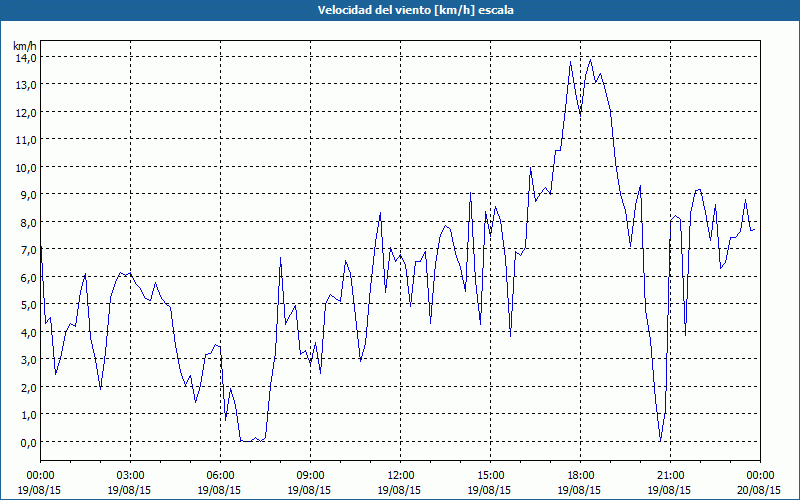
Task: Click the '6,0' y-axis value
Action: 29,279
